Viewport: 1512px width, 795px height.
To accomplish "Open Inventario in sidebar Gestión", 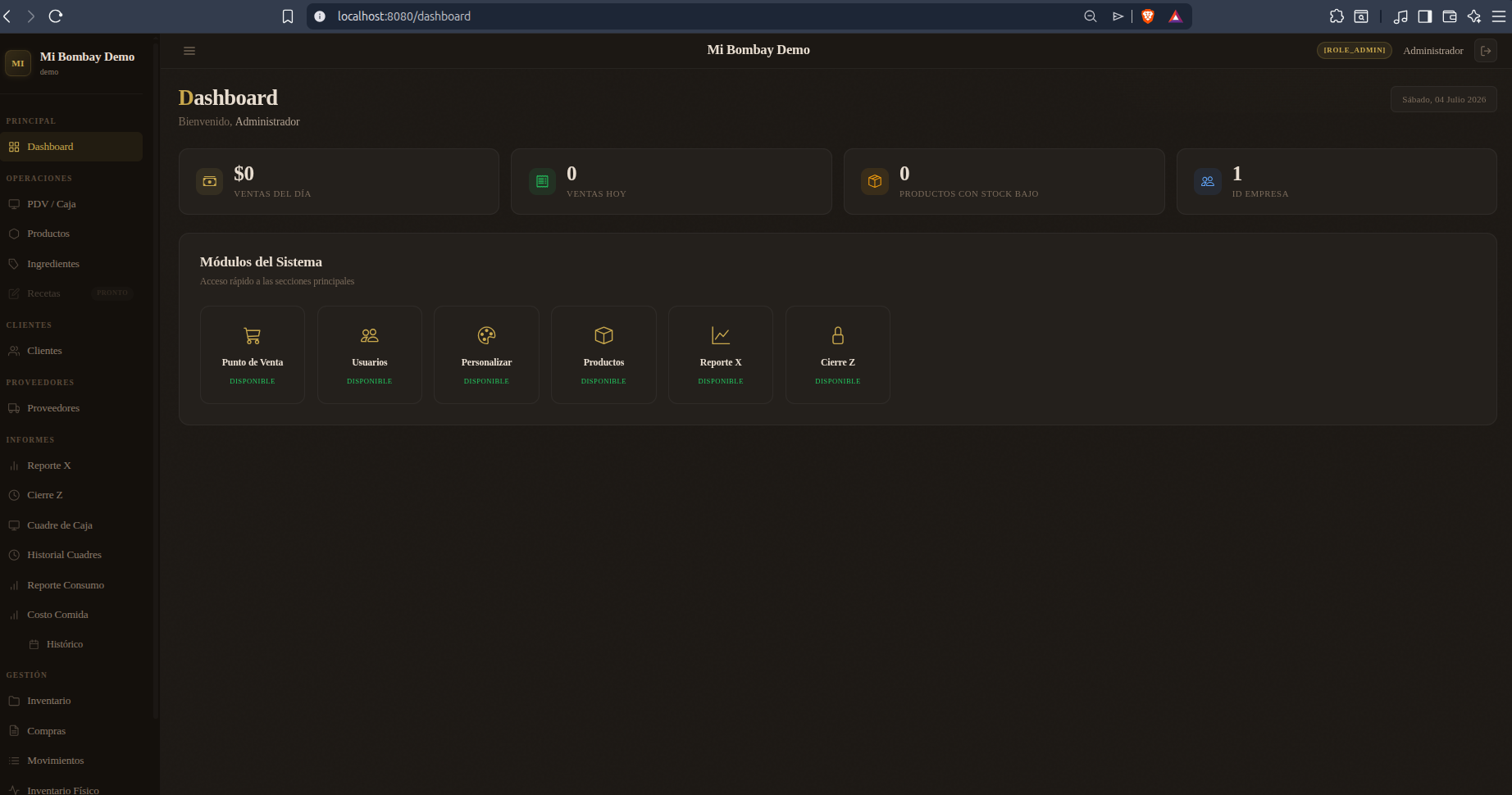I will point(71,701).
